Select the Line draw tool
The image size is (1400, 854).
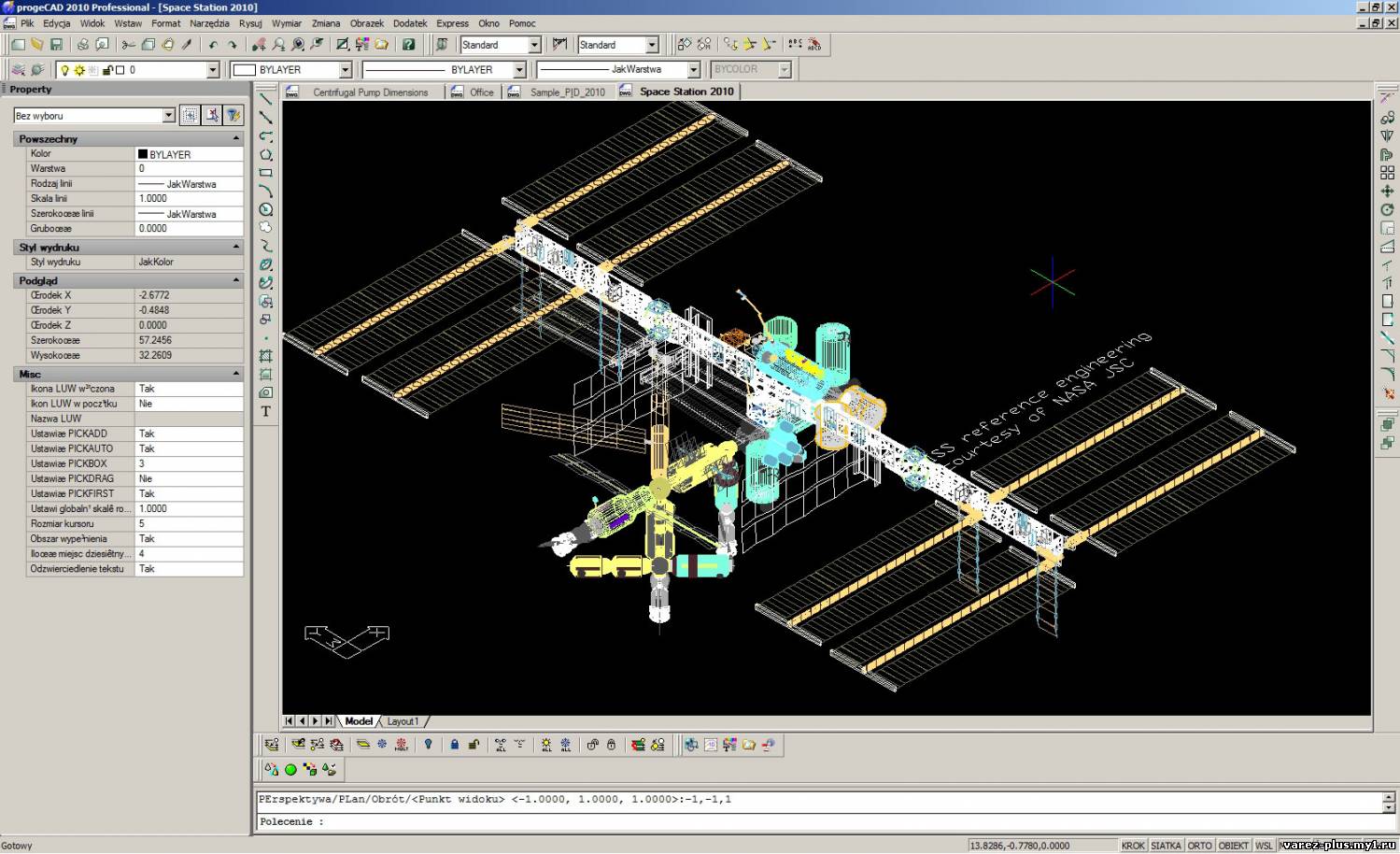click(266, 99)
